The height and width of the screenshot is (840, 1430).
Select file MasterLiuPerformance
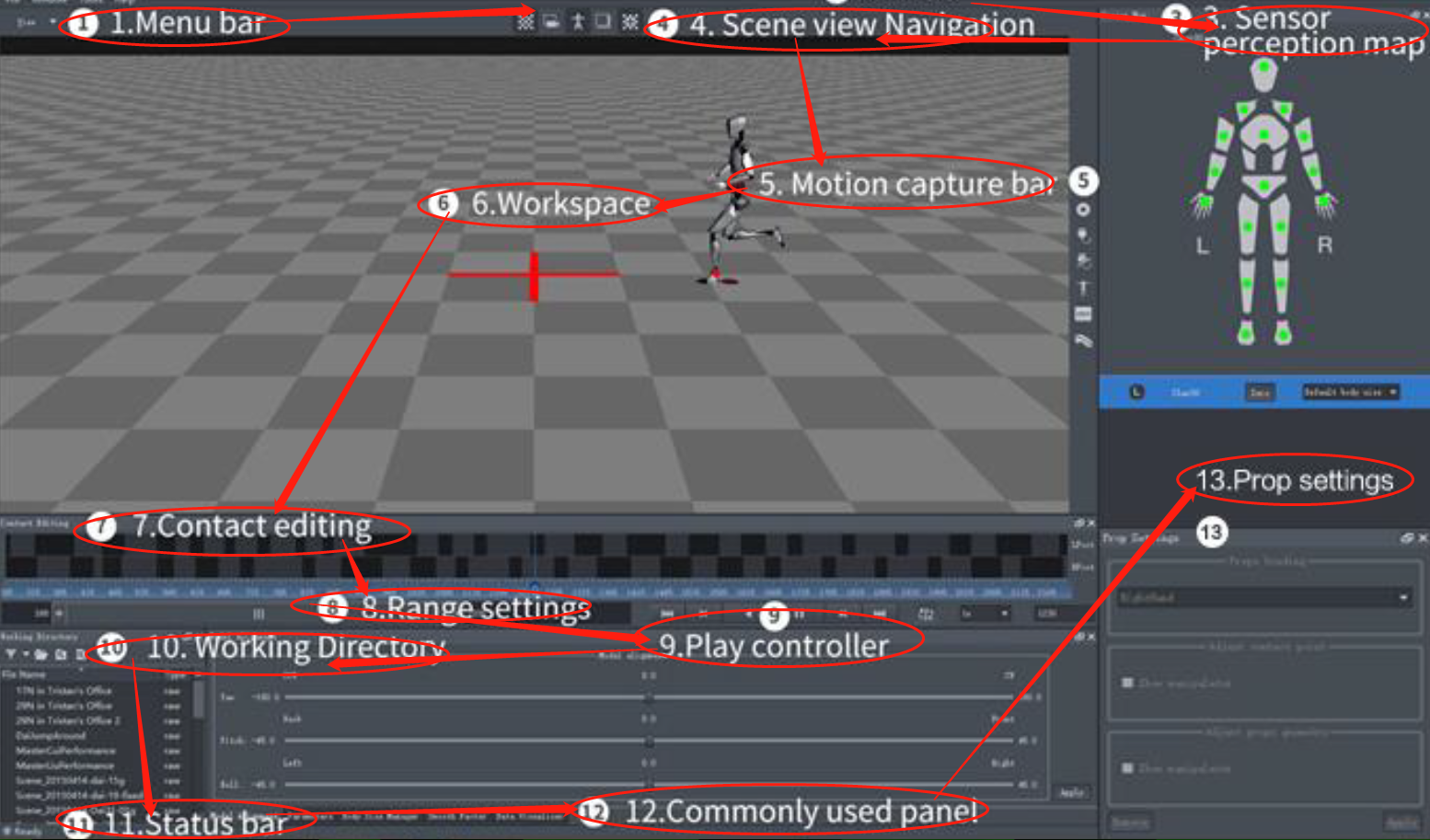(x=64, y=765)
